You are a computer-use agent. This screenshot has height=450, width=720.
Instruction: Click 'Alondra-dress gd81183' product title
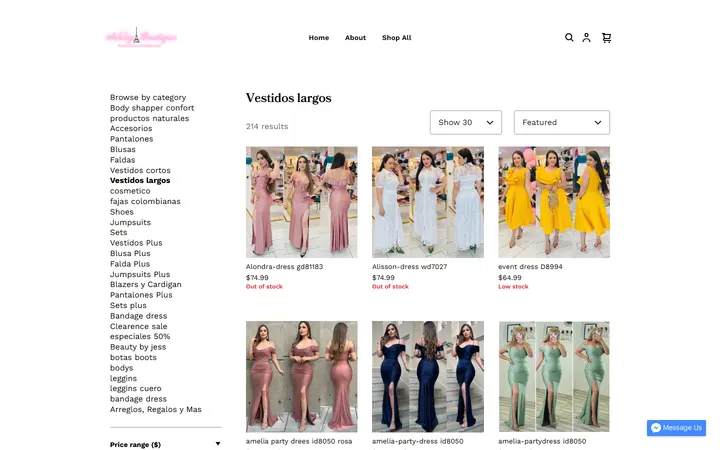[284, 267]
